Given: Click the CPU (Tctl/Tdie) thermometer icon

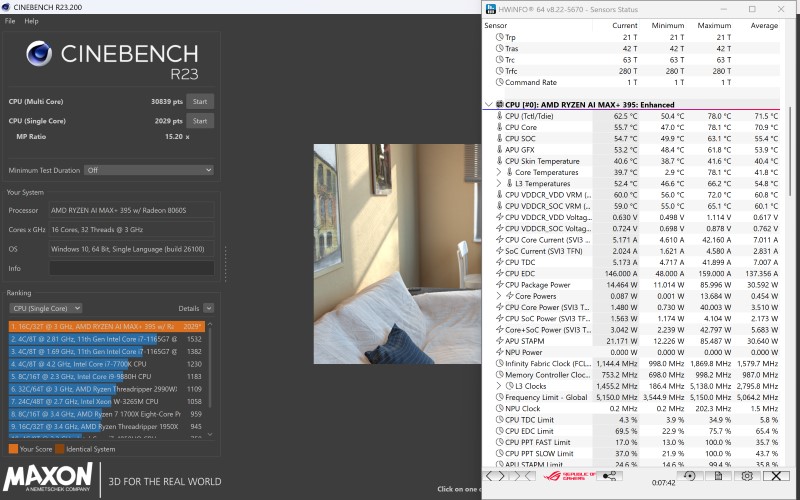Looking at the screenshot, I should [499, 116].
